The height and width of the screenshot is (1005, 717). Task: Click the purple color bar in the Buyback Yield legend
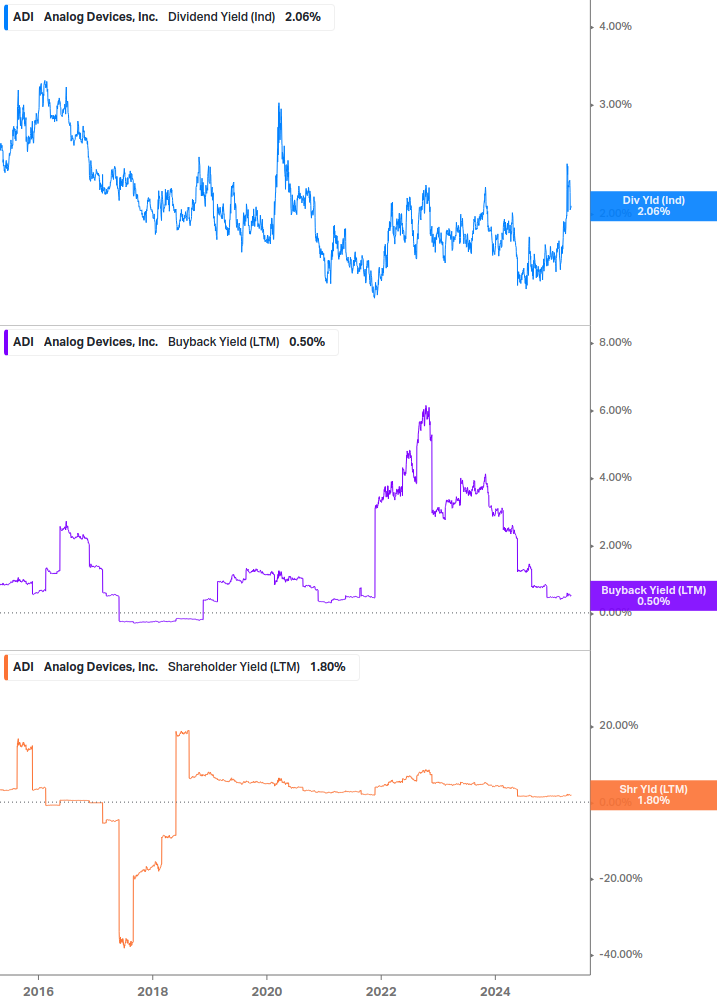6,342
